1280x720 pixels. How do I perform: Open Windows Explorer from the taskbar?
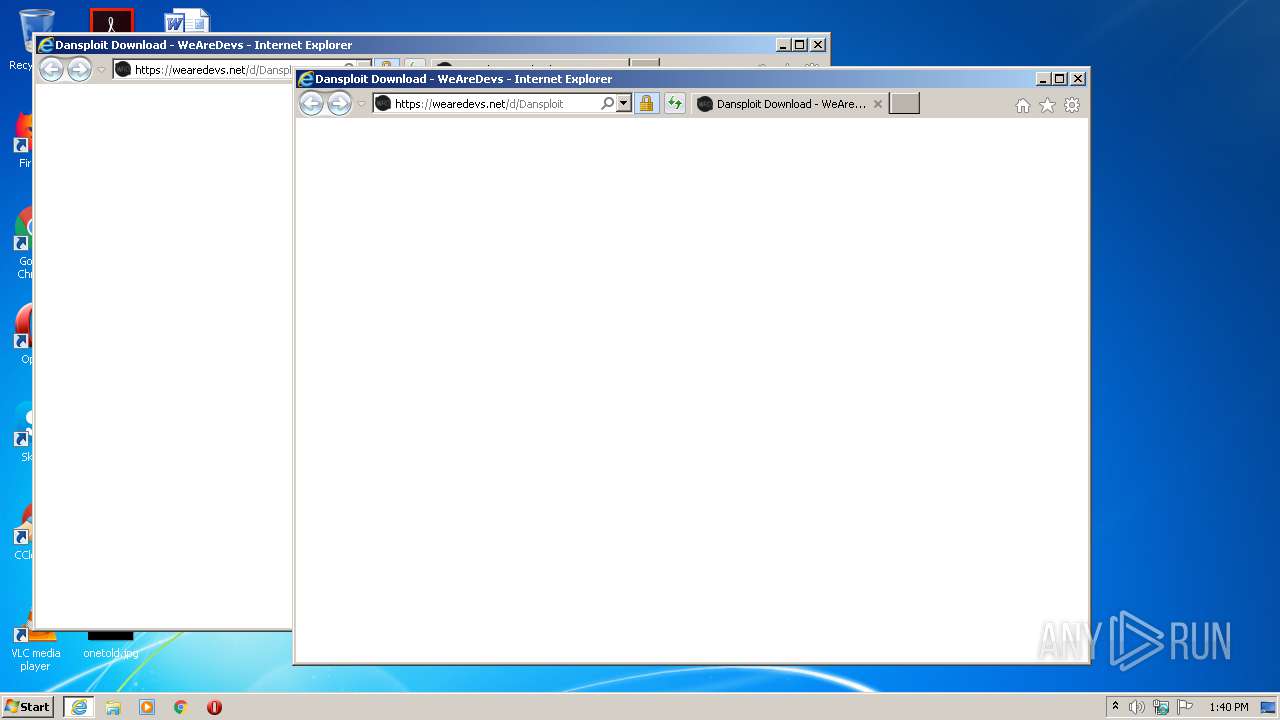click(x=113, y=707)
